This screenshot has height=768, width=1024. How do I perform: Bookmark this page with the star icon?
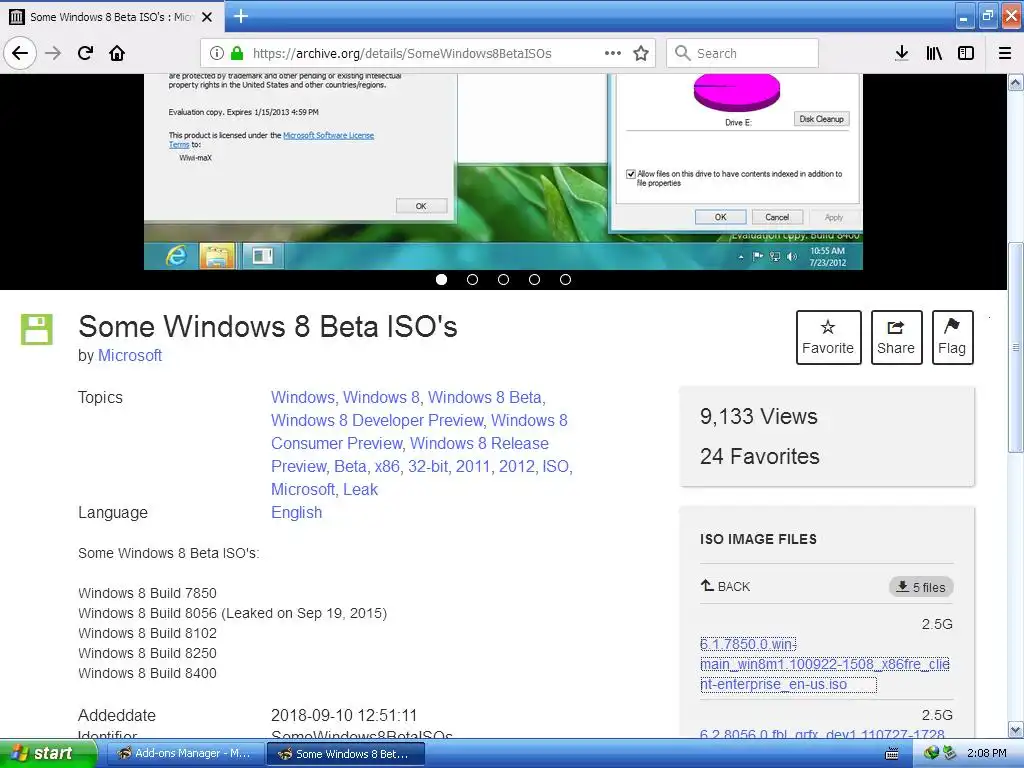pos(641,53)
